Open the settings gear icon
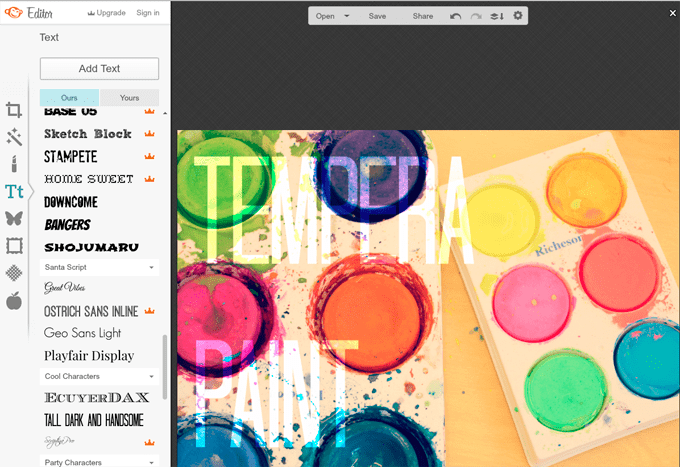 click(x=518, y=16)
